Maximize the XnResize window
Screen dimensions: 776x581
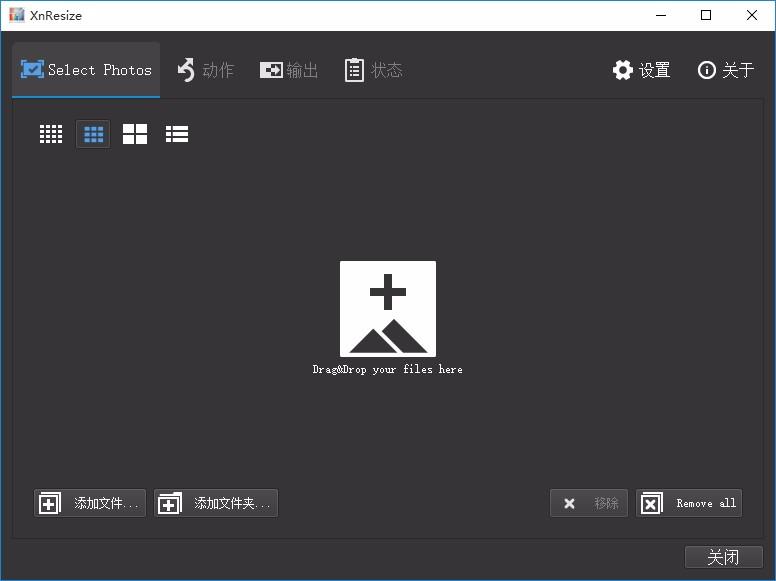[x=706, y=15]
